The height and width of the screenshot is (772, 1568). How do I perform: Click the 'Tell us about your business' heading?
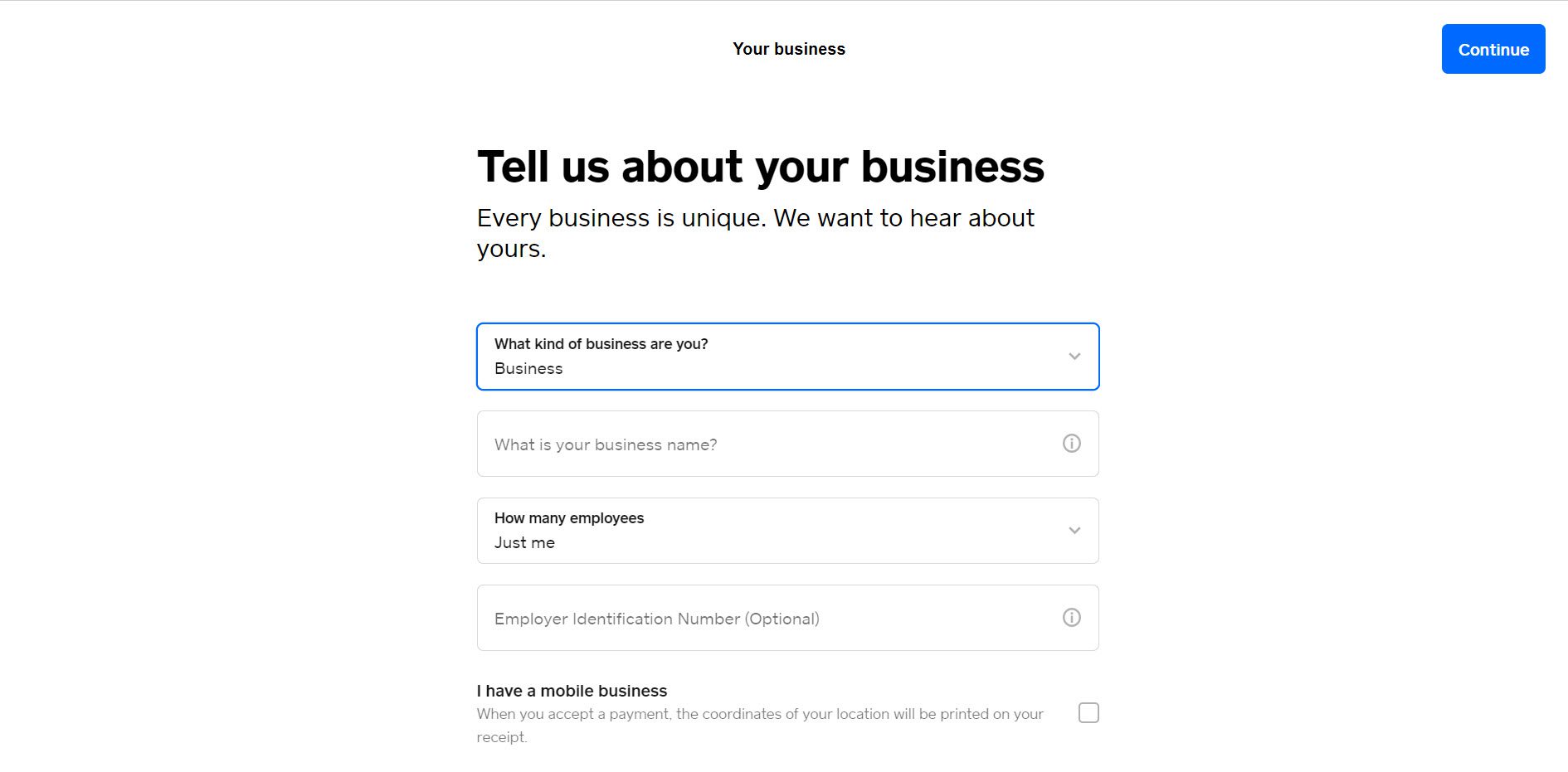761,167
